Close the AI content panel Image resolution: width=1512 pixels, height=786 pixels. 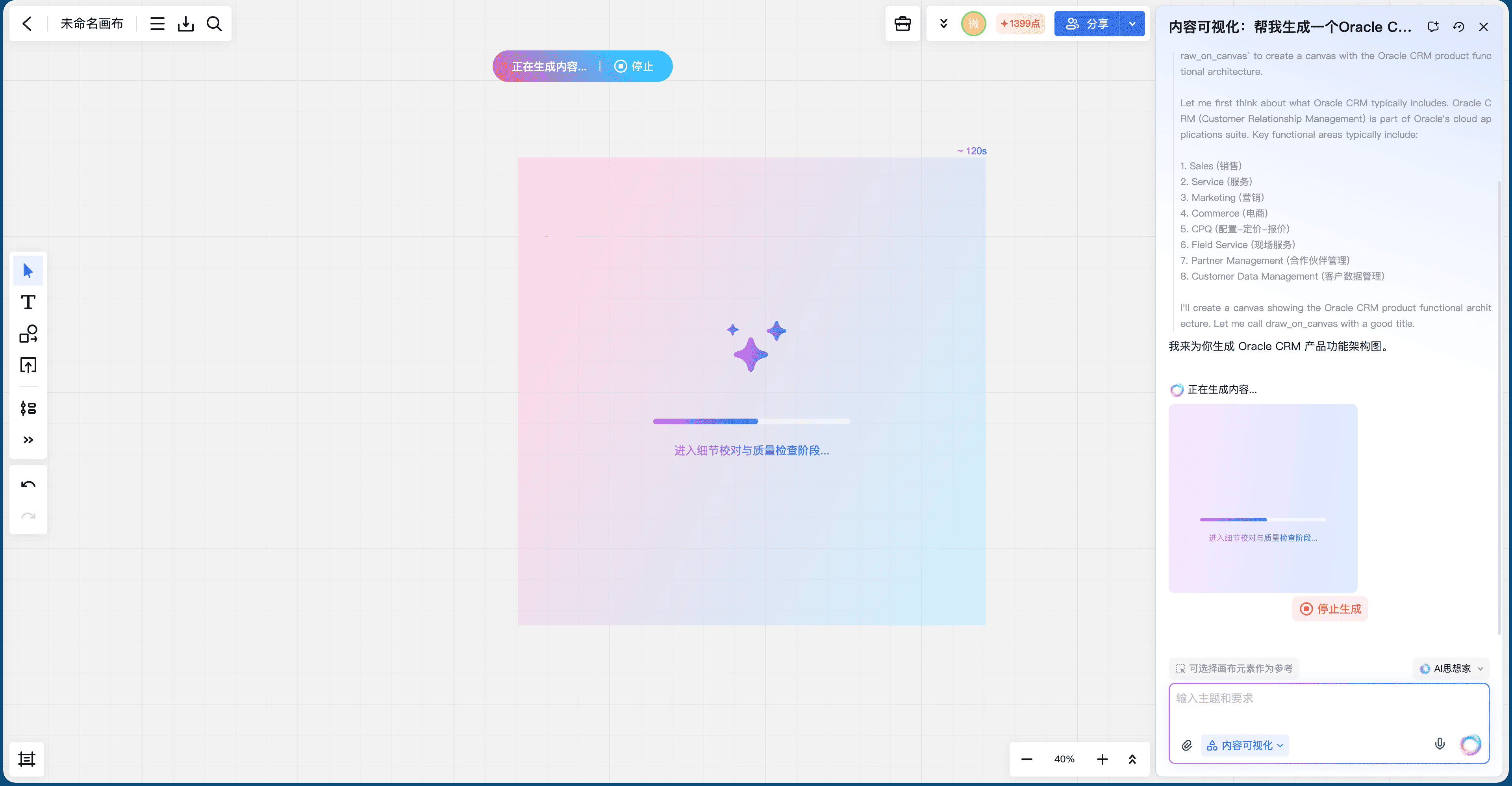coord(1483,26)
